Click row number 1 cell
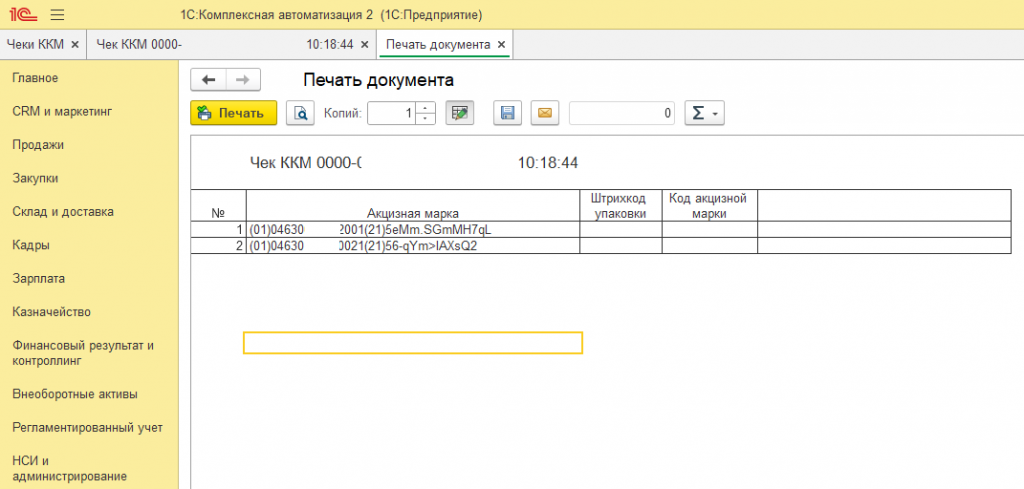 coord(218,230)
